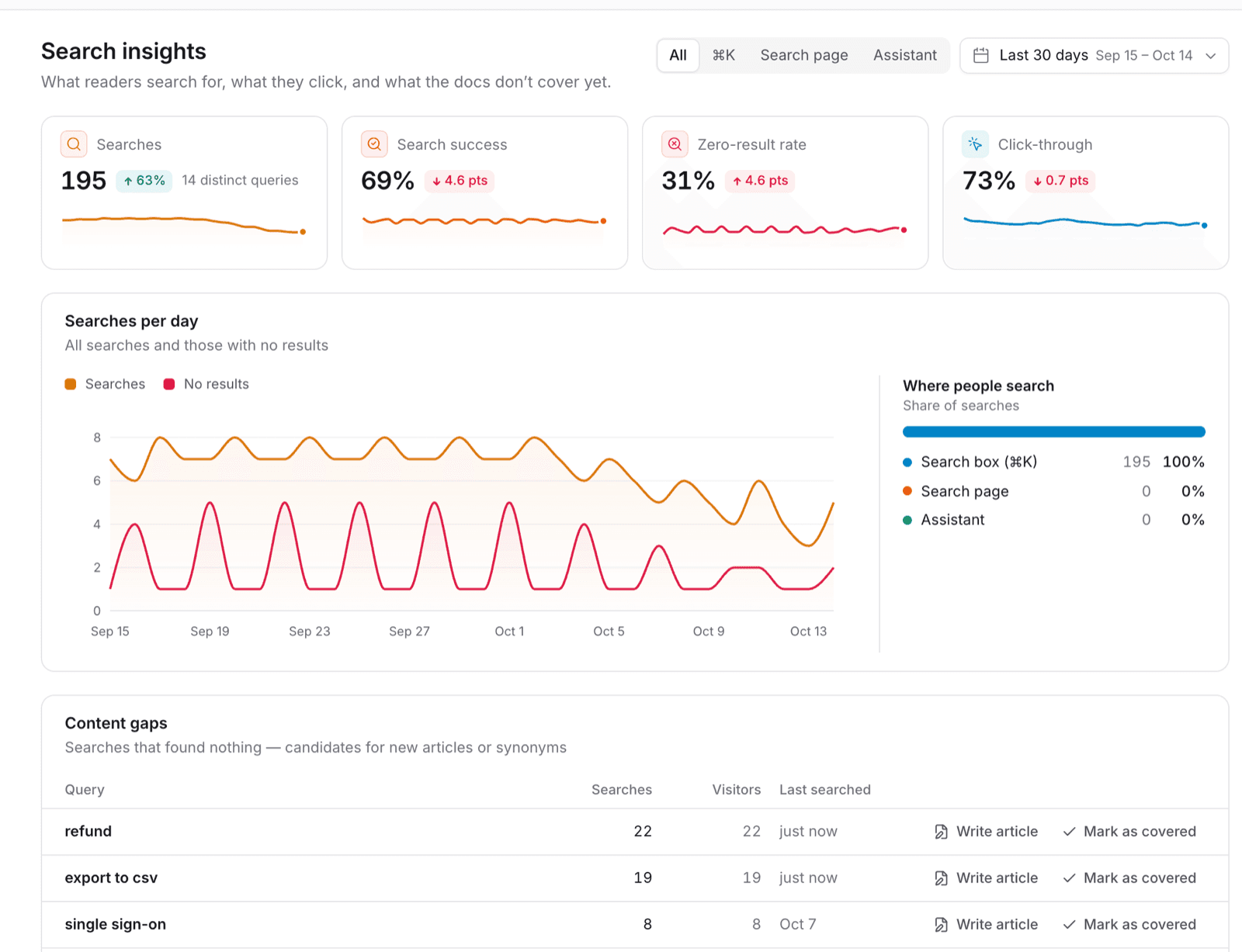
Task: Click the checkmark icon in export to csv row
Action: pyautogui.click(x=1069, y=878)
